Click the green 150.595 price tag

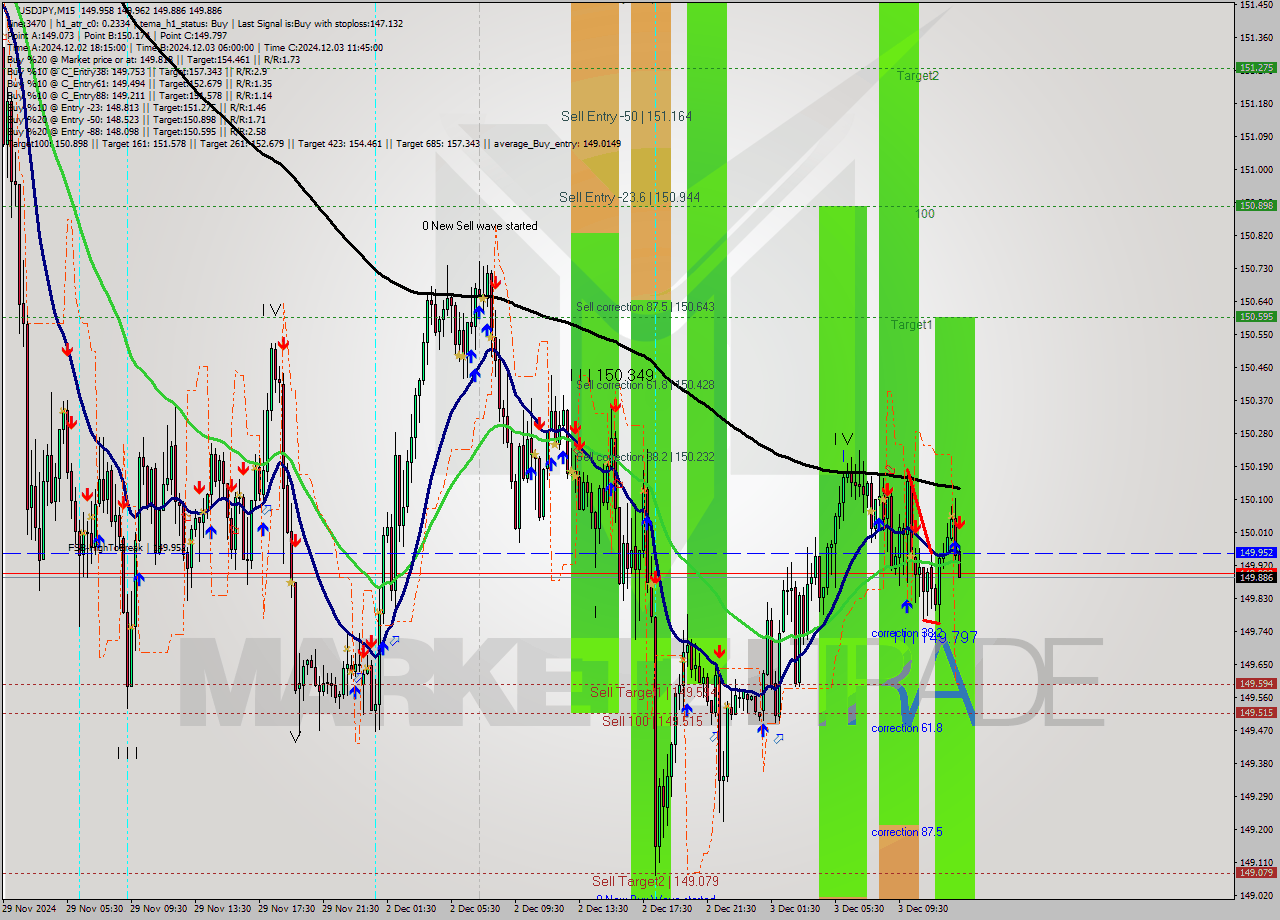tap(1256, 316)
